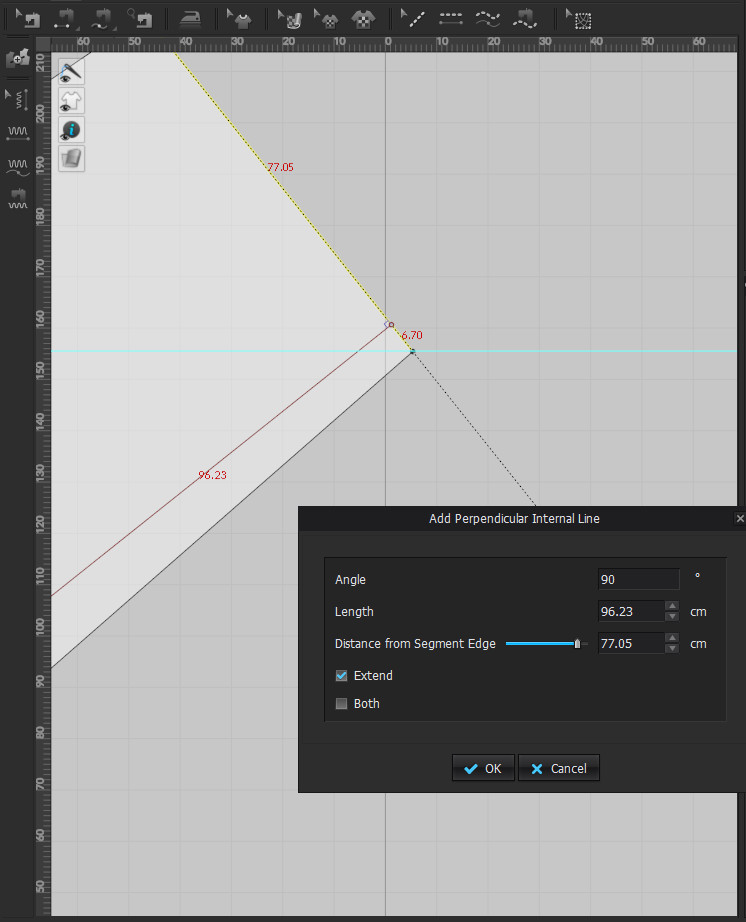This screenshot has width=746, height=922.
Task: Toggle sewing line visibility eye icon
Action: (71, 70)
